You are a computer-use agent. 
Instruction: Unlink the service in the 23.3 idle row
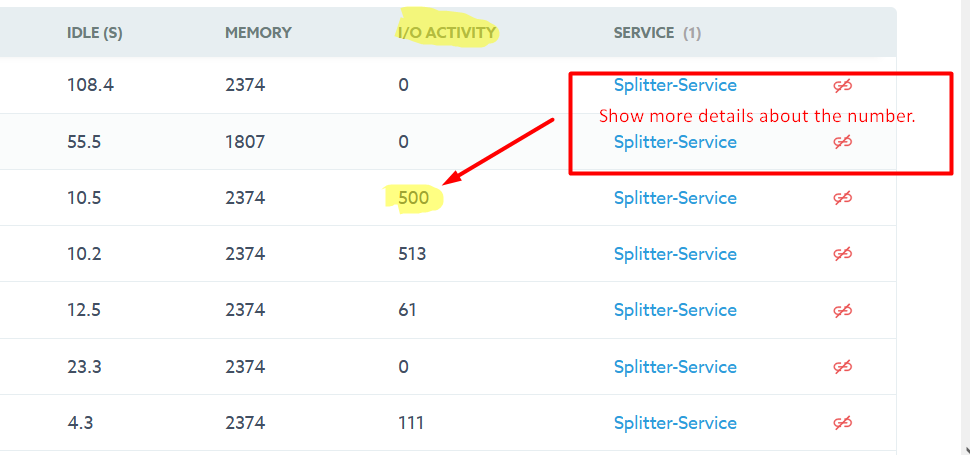[842, 367]
